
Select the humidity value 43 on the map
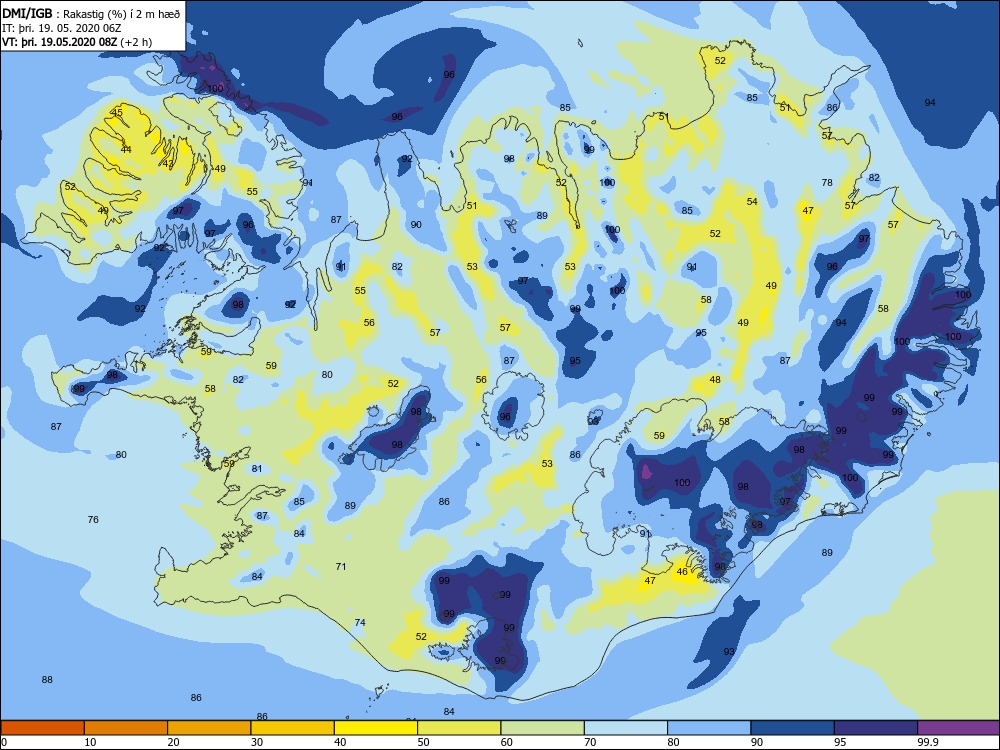(168, 164)
